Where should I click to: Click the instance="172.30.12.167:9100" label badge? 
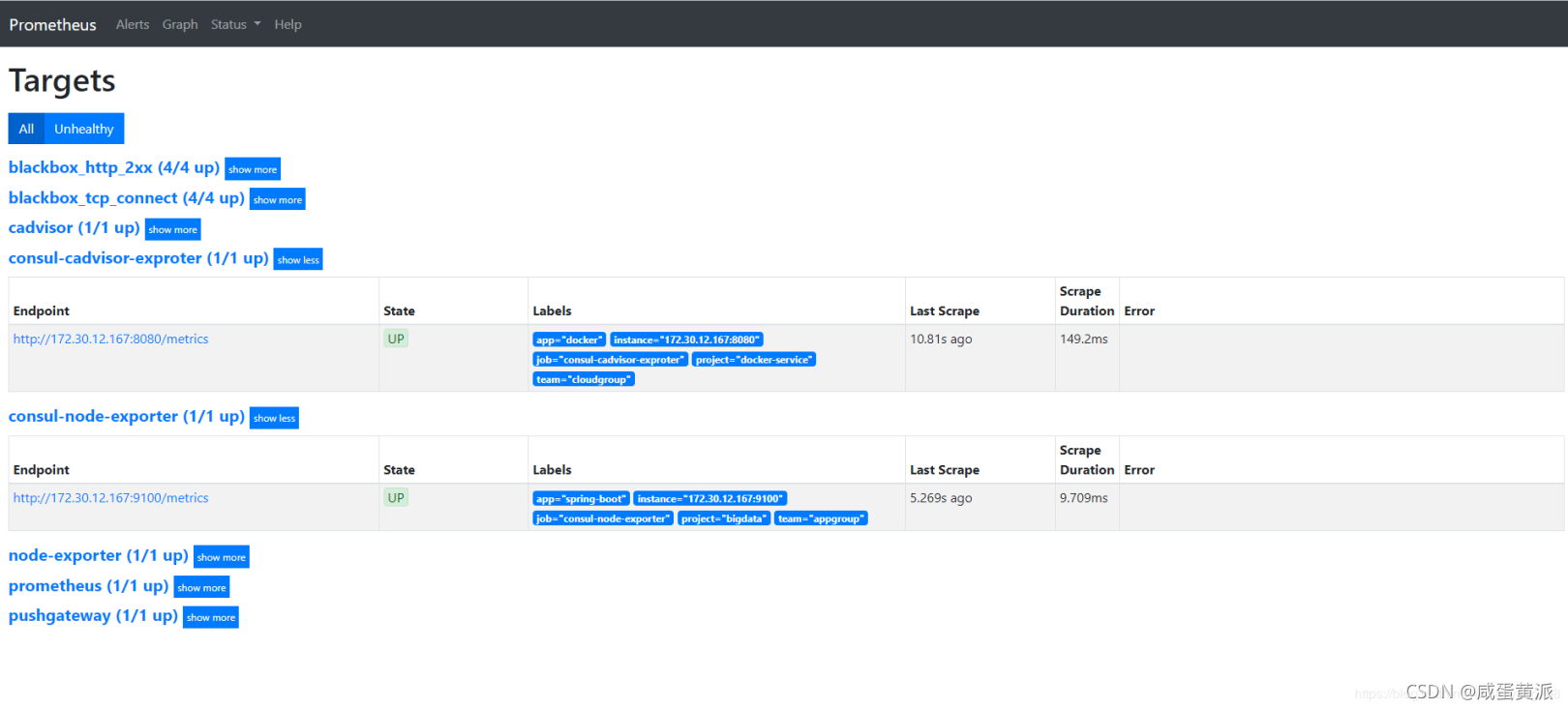click(x=709, y=499)
